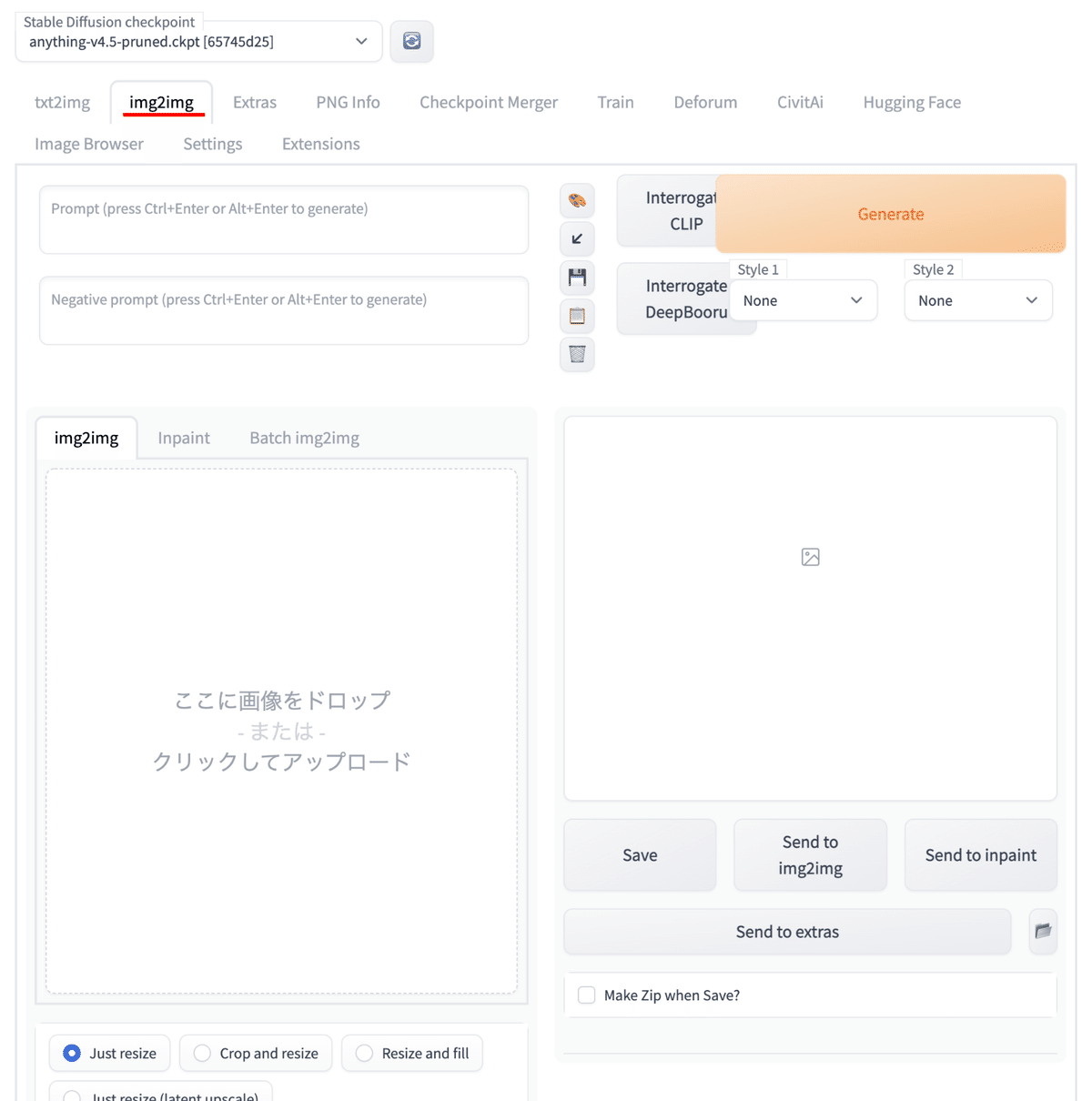Click the image drop upload area
1092x1101 pixels.
click(x=282, y=731)
